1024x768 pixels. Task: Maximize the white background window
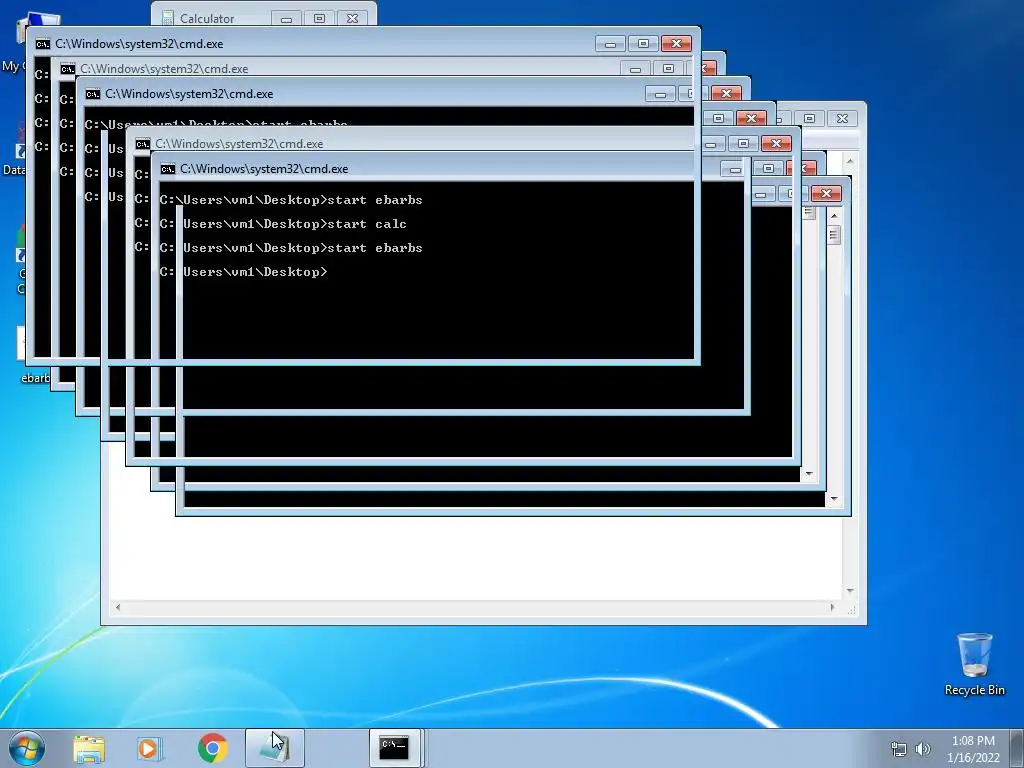[x=810, y=118]
